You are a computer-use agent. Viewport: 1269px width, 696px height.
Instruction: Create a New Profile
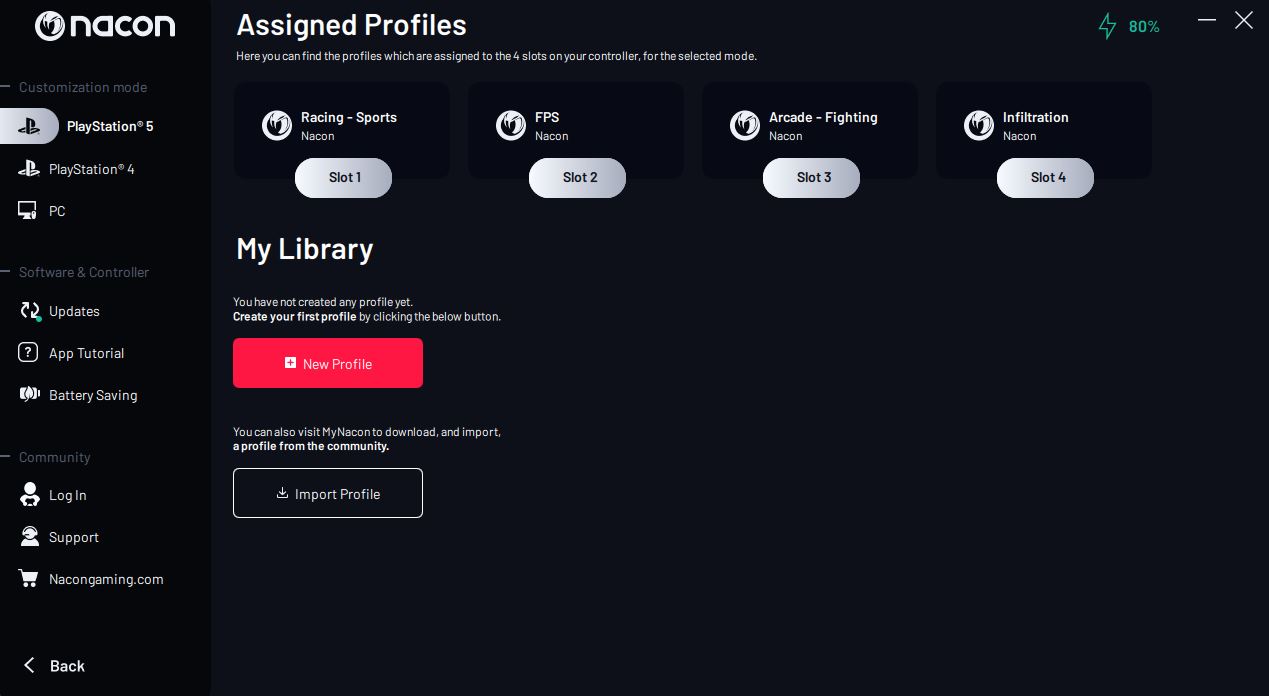(x=328, y=363)
